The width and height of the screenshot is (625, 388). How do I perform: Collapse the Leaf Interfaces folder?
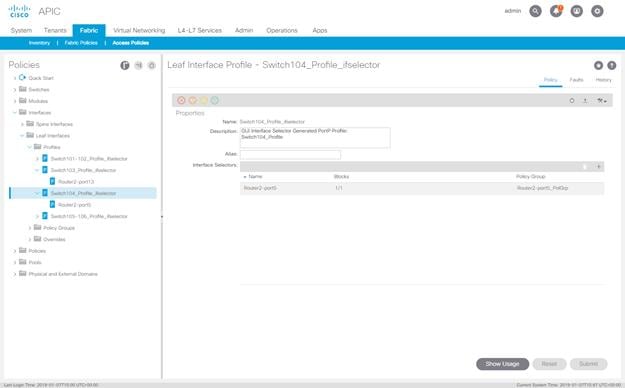(x=22, y=136)
